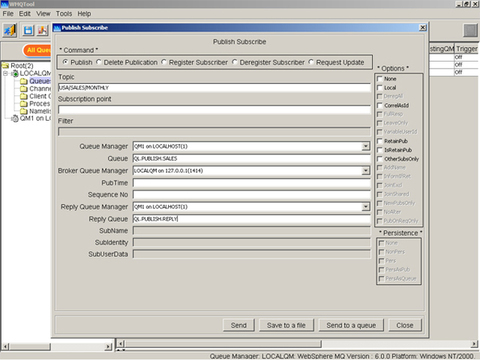Enable the RetainPub option checkbox
The image size is (480, 360).
pyautogui.click(x=380, y=141)
